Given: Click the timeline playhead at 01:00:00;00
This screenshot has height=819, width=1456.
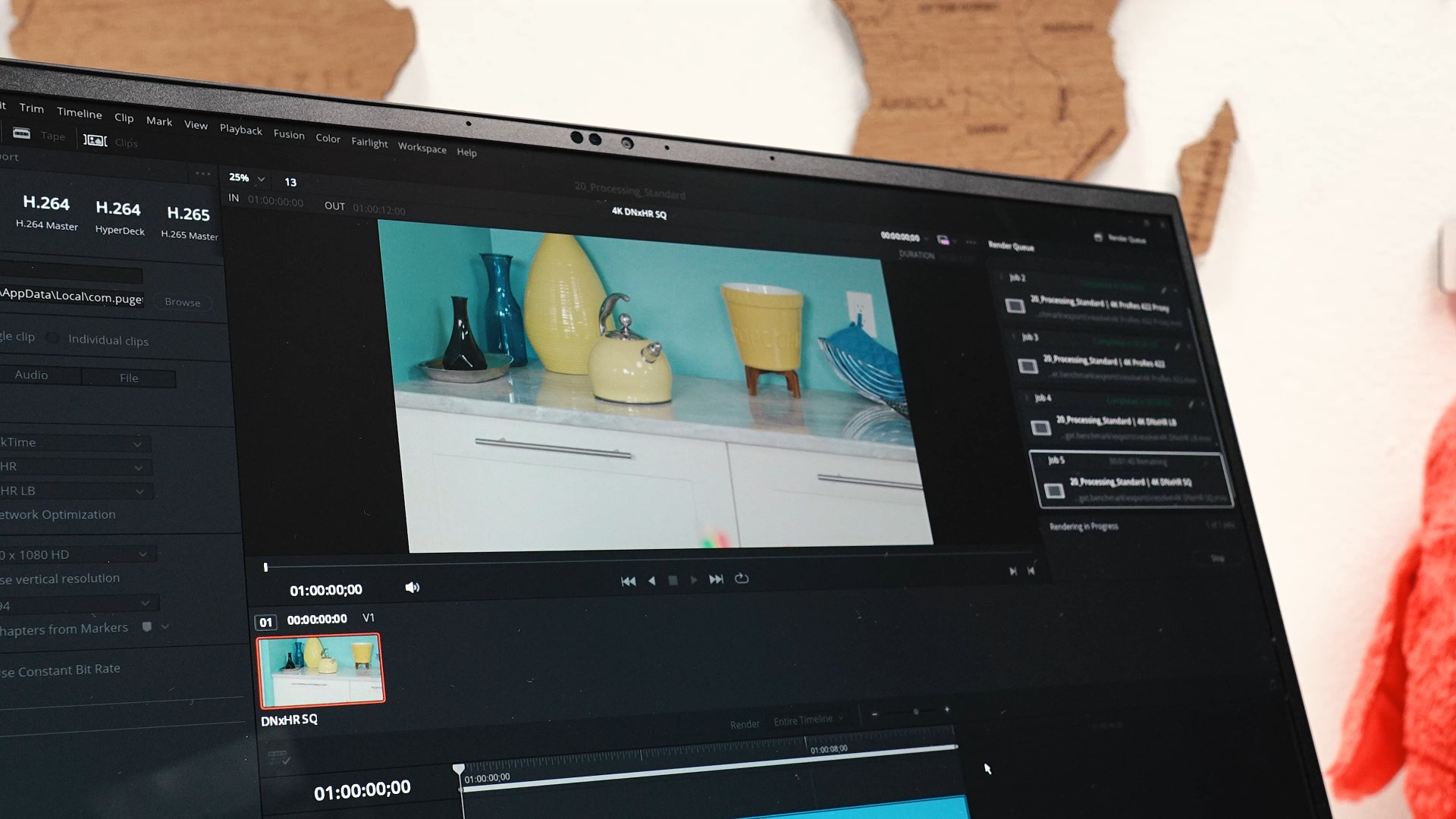Looking at the screenshot, I should click(x=459, y=769).
